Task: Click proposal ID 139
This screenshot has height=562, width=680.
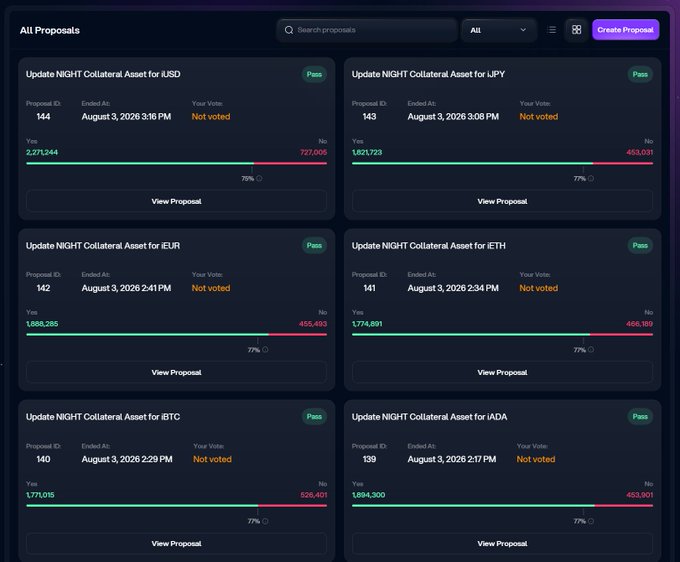Action: (x=369, y=459)
